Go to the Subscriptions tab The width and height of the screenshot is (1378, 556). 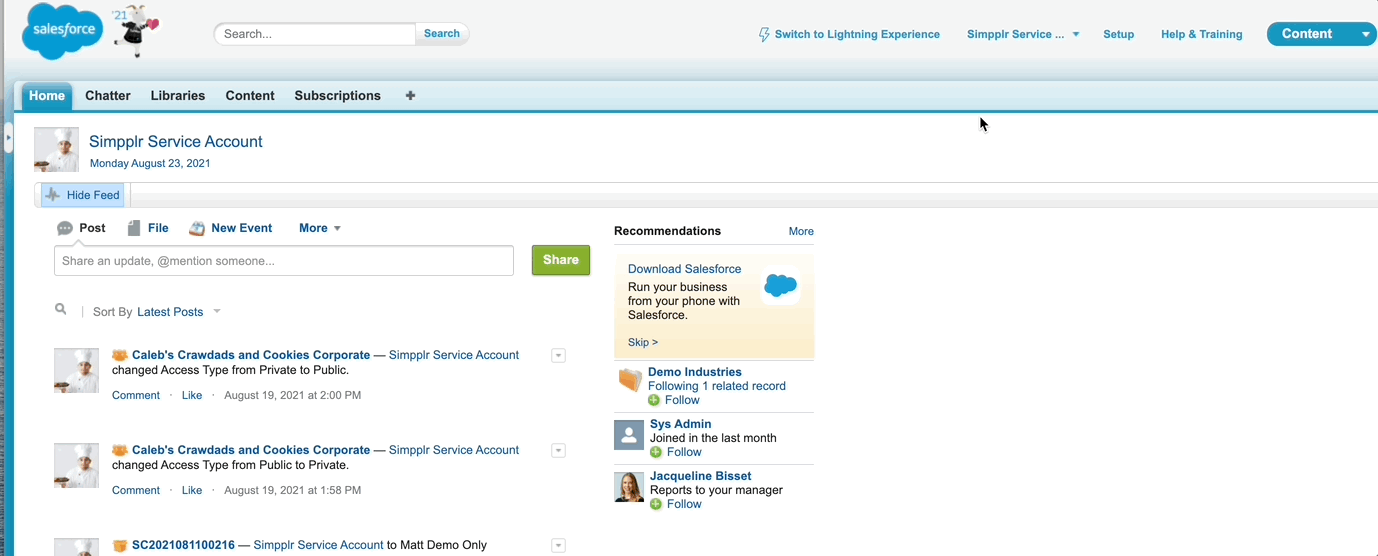coord(337,96)
